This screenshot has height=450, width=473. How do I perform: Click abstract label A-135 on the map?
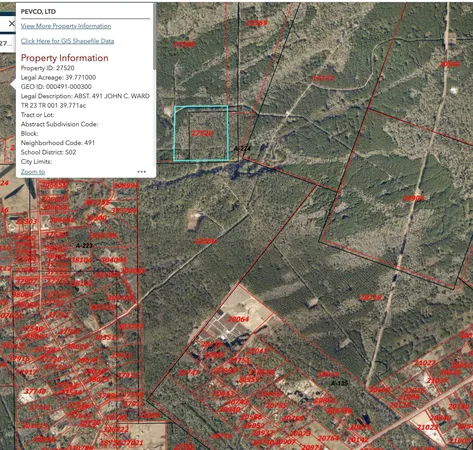339,383
